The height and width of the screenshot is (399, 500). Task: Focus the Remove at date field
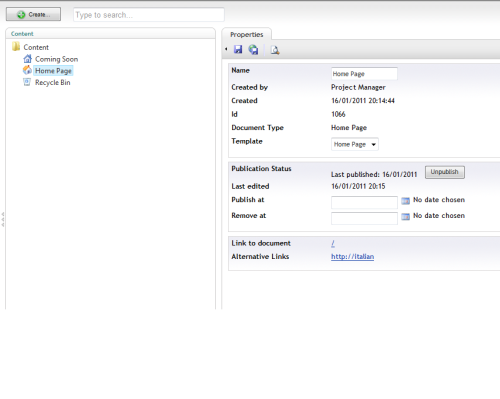(x=364, y=218)
